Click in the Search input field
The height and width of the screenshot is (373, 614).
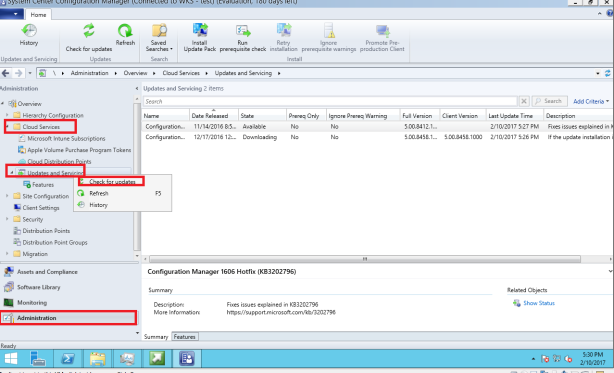click(330, 101)
